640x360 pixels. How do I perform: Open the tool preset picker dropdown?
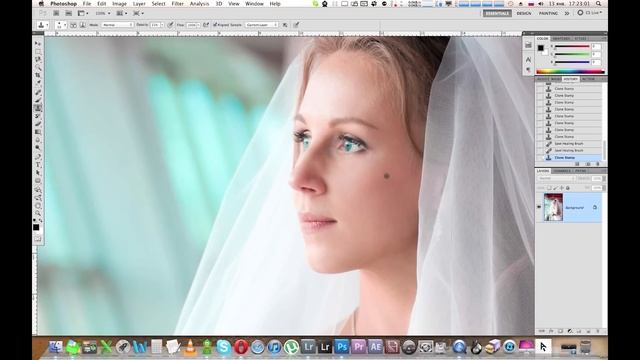[x=43, y=25]
